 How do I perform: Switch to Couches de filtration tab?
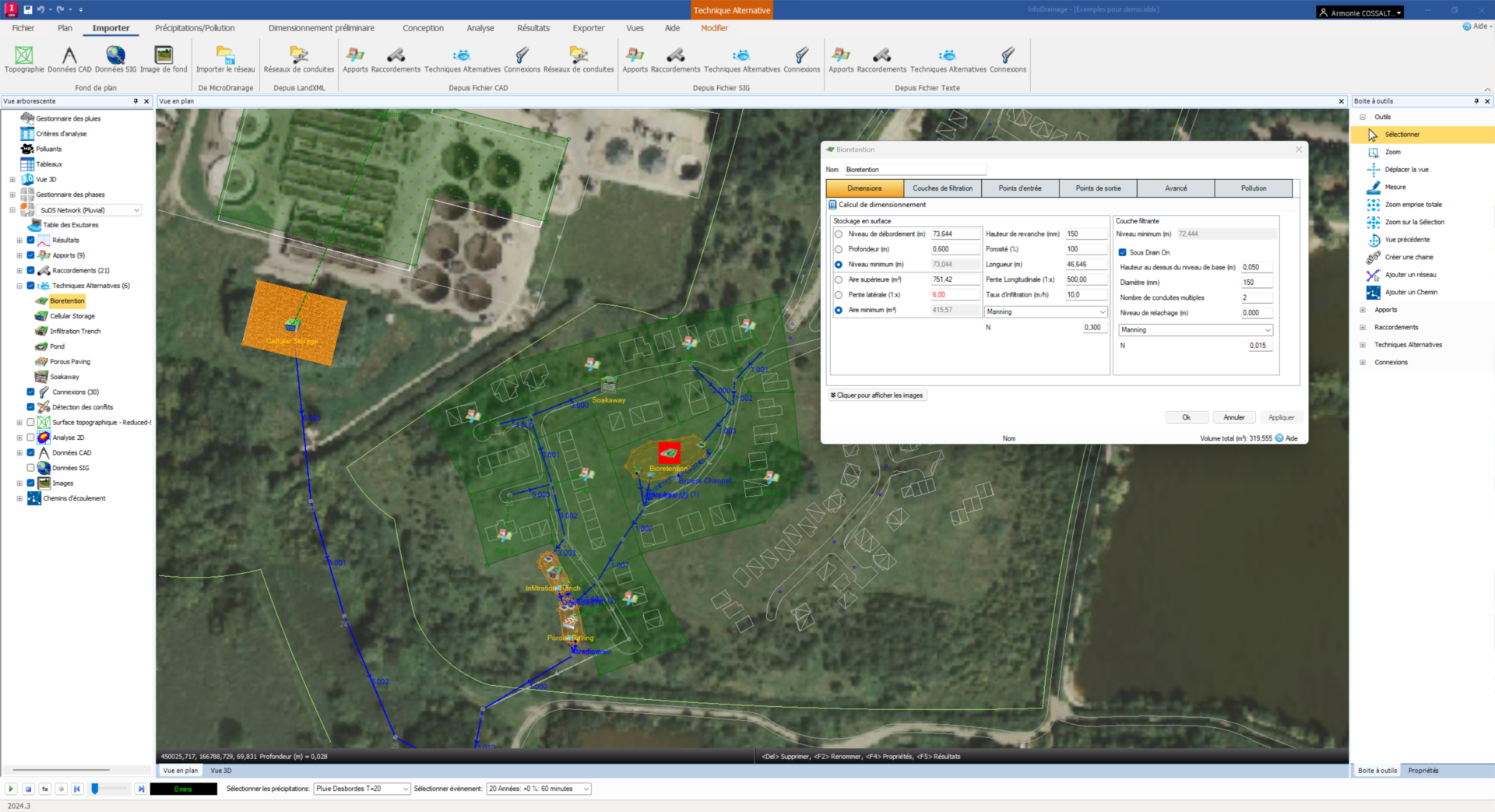pos(942,188)
